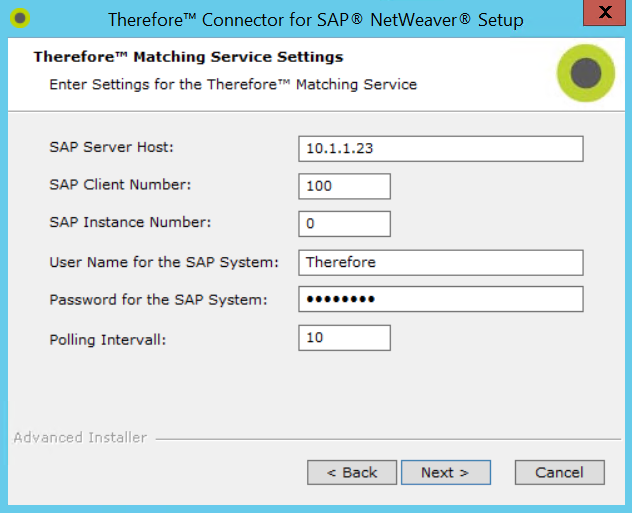Viewport: 632px width, 513px height.
Task: Focus the SAP Instance Number field
Action: tap(344, 224)
